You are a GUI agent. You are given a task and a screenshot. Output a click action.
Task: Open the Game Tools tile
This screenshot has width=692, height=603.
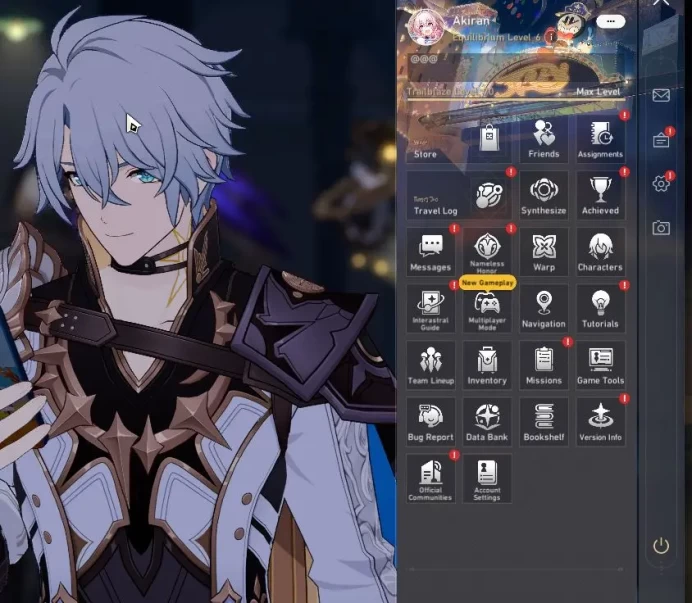(x=600, y=365)
